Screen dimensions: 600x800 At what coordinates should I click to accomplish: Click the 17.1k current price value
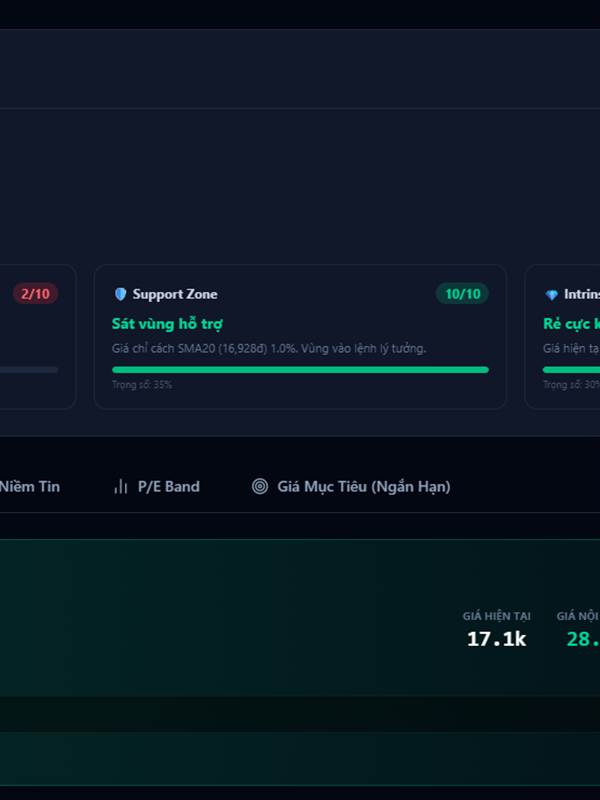tap(496, 639)
